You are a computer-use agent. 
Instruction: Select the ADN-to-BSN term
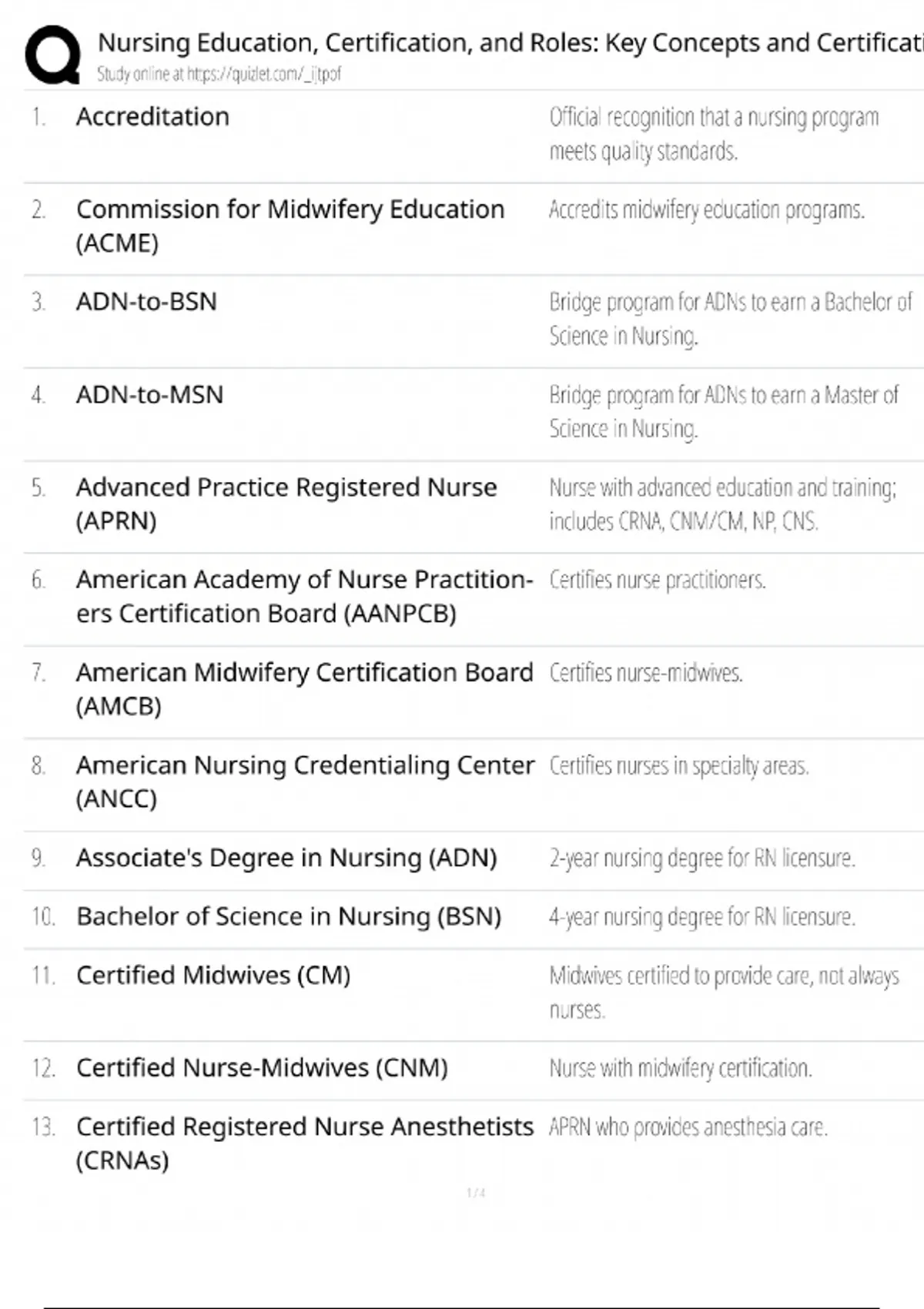coord(146,302)
